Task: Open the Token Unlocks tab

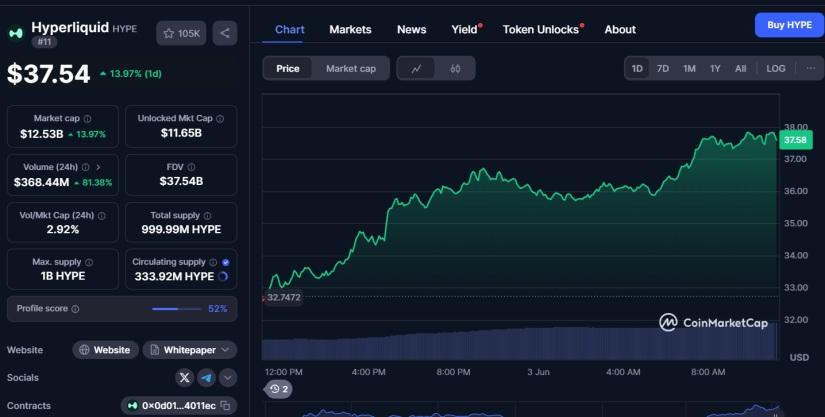Action: [541, 29]
